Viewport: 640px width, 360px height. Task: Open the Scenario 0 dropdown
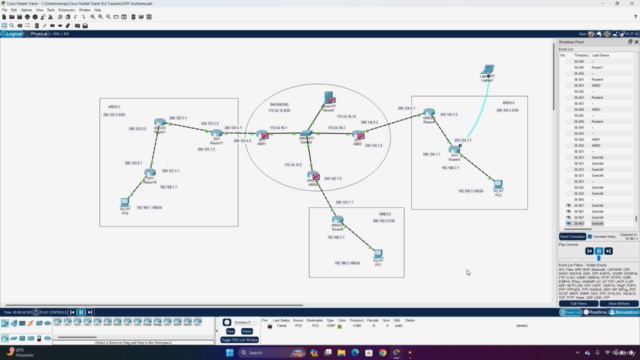[x=244, y=322]
